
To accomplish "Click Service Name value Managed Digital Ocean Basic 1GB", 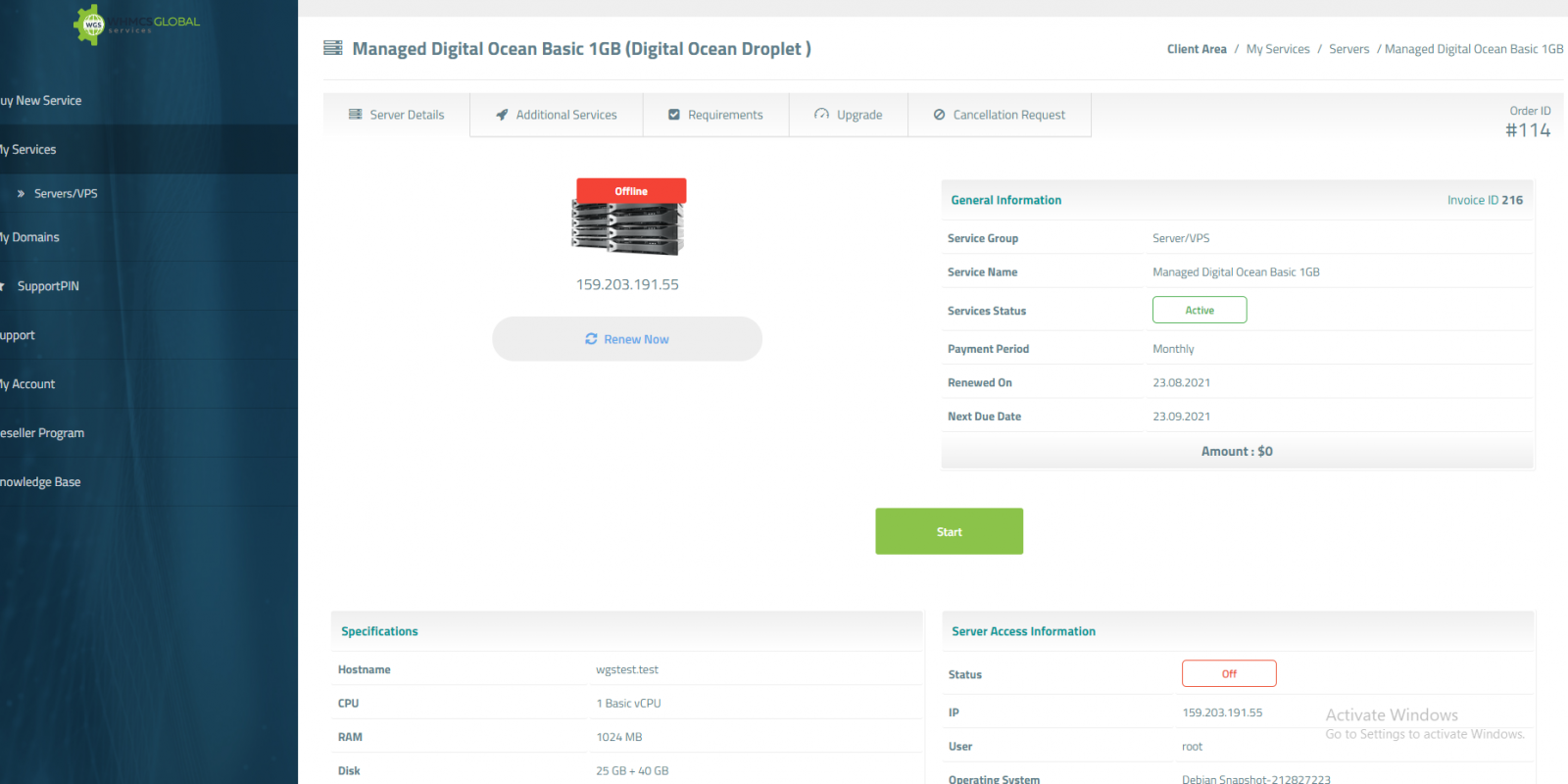I will pyautogui.click(x=1236, y=272).
